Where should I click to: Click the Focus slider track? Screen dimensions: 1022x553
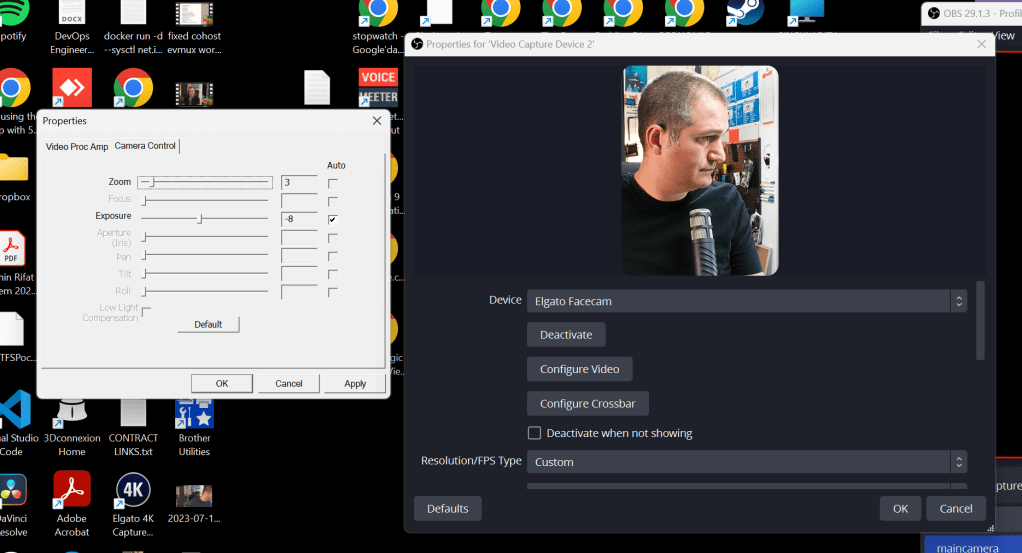205,200
